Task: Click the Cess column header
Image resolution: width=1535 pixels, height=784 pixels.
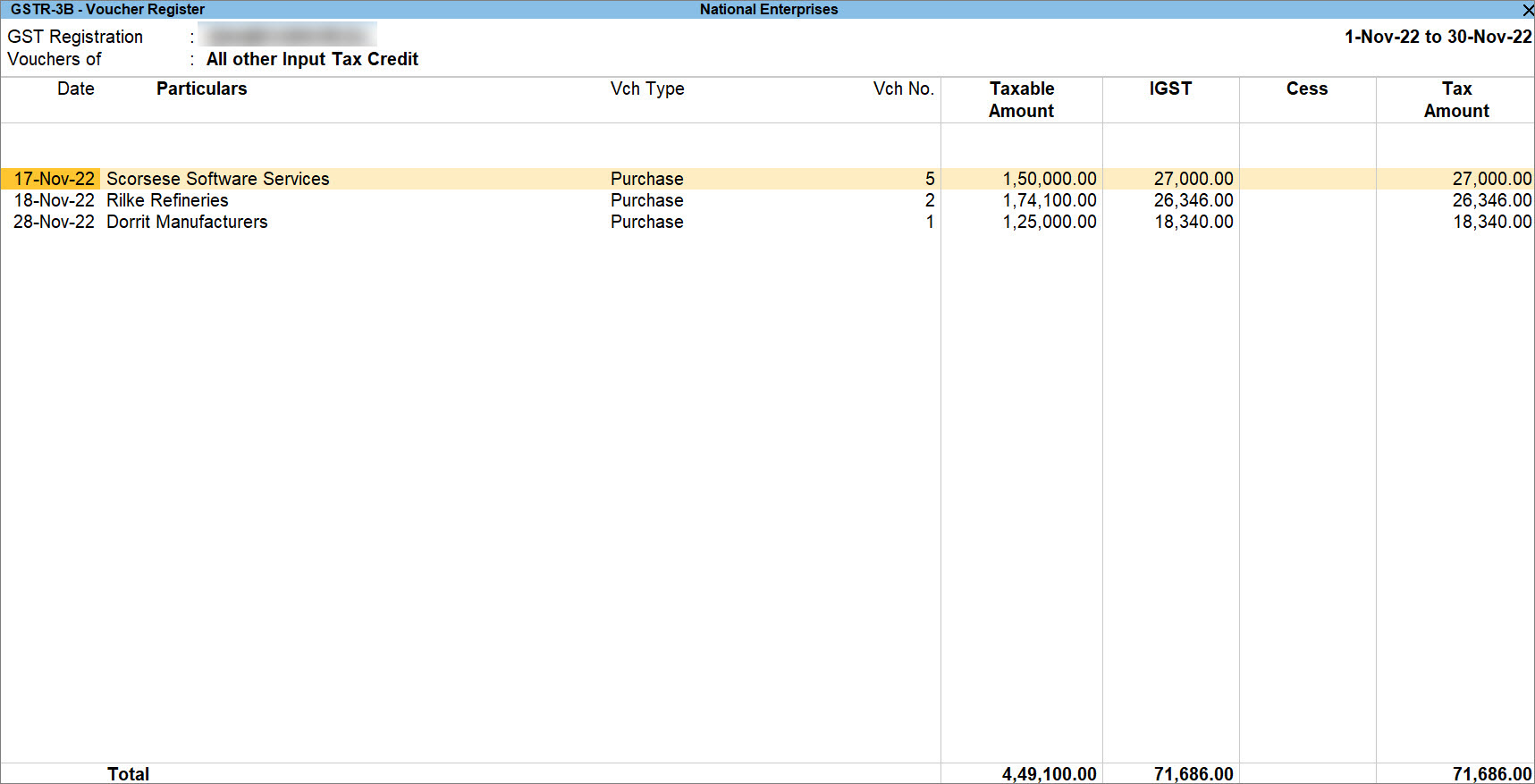Action: [x=1307, y=89]
